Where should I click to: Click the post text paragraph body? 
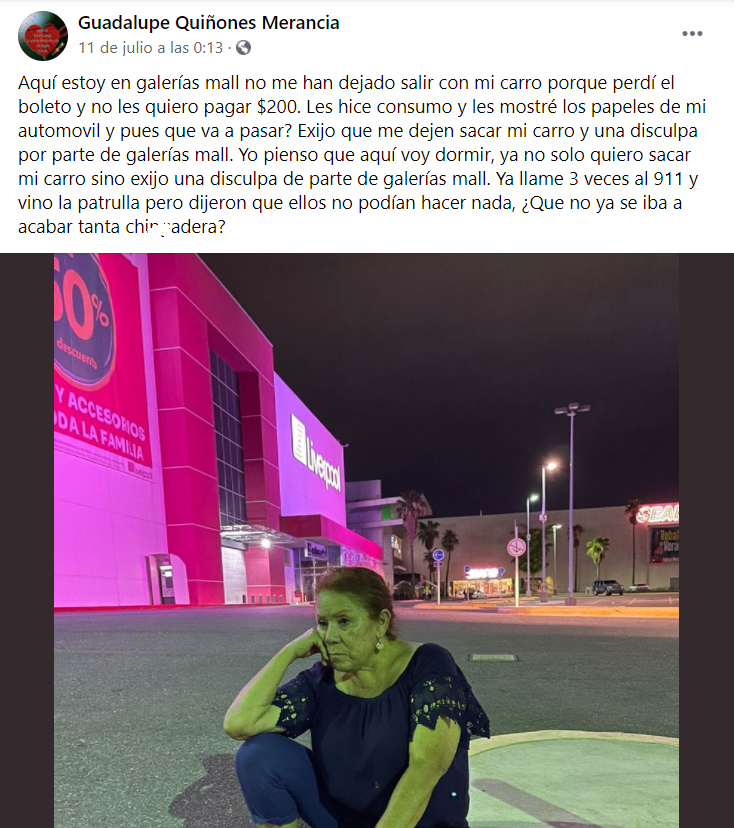(362, 155)
